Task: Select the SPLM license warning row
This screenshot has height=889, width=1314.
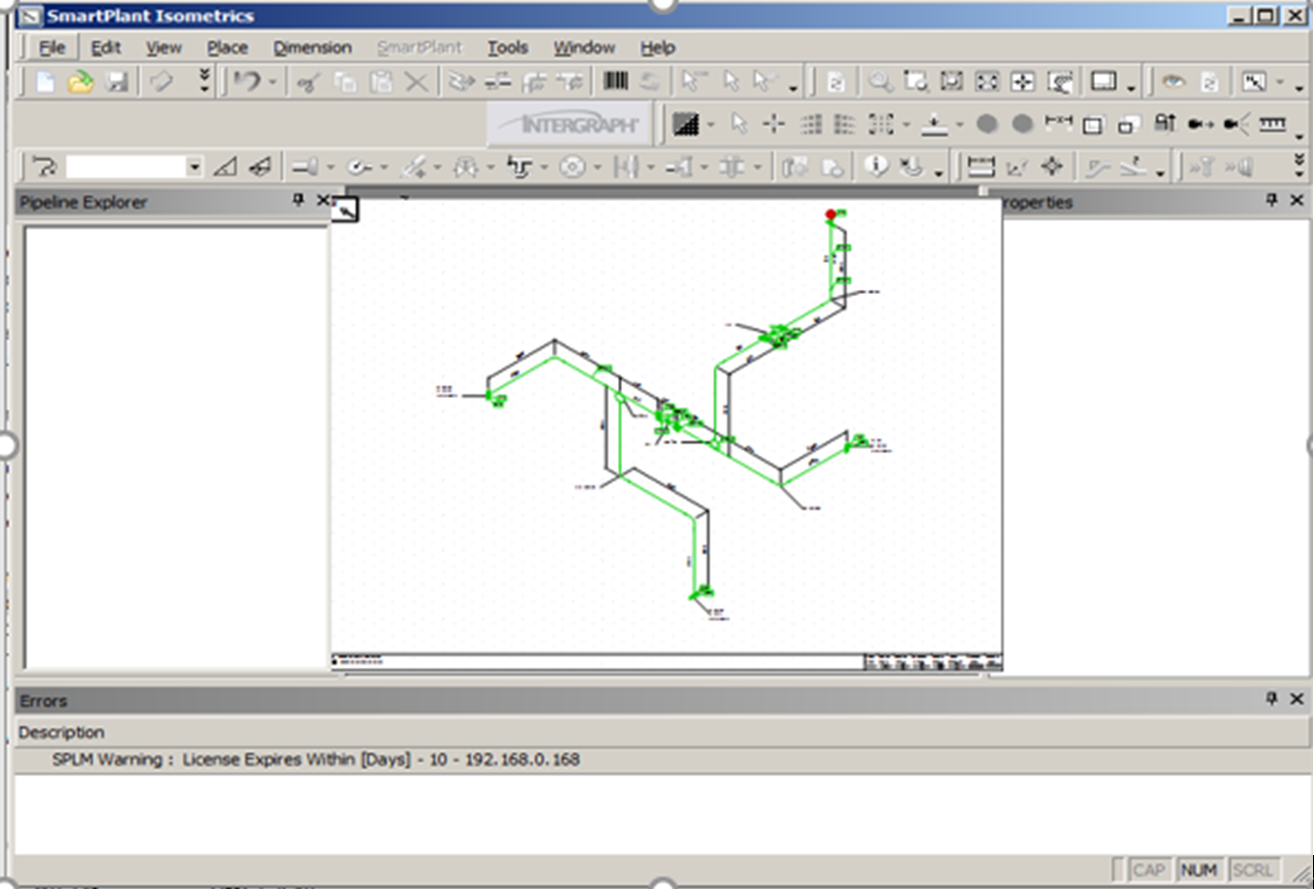Action: point(315,760)
